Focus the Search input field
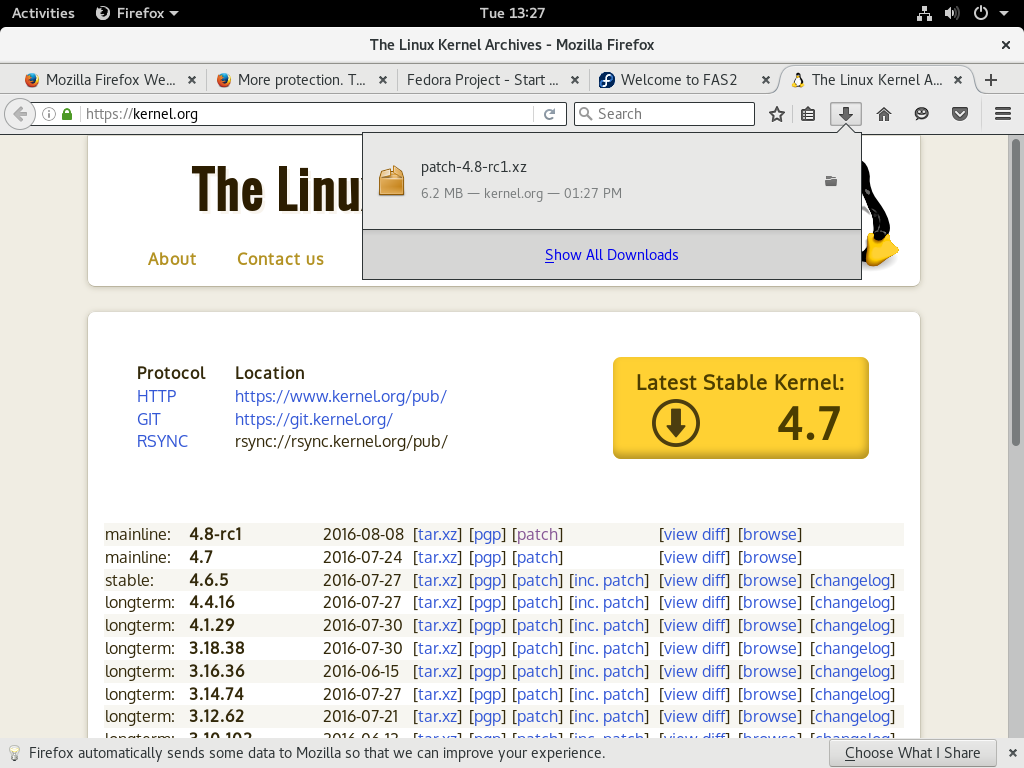Screen dimensions: 1024x768 coord(664,114)
